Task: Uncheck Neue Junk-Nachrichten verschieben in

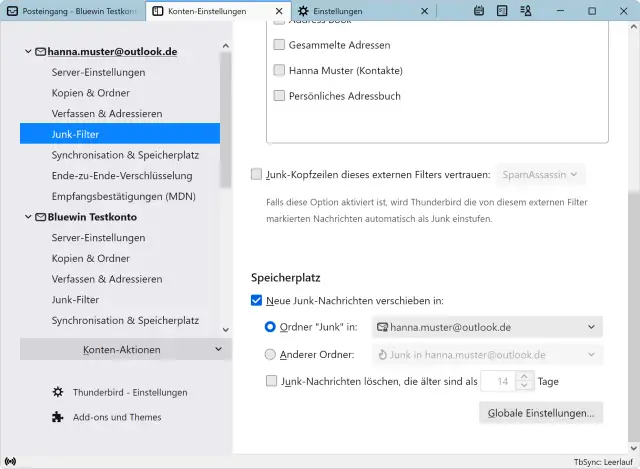Action: point(256,300)
